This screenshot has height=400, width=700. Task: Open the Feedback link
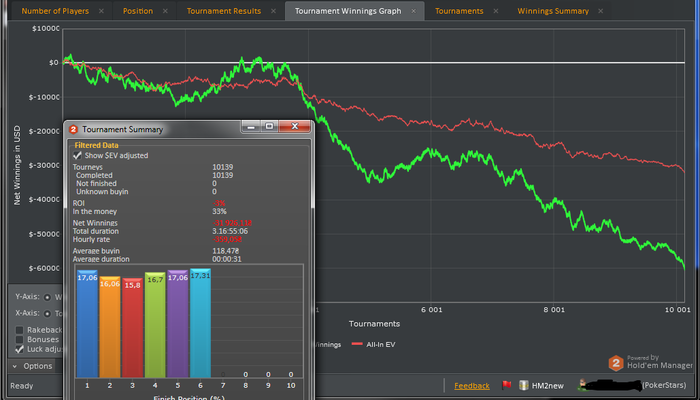tap(472, 386)
